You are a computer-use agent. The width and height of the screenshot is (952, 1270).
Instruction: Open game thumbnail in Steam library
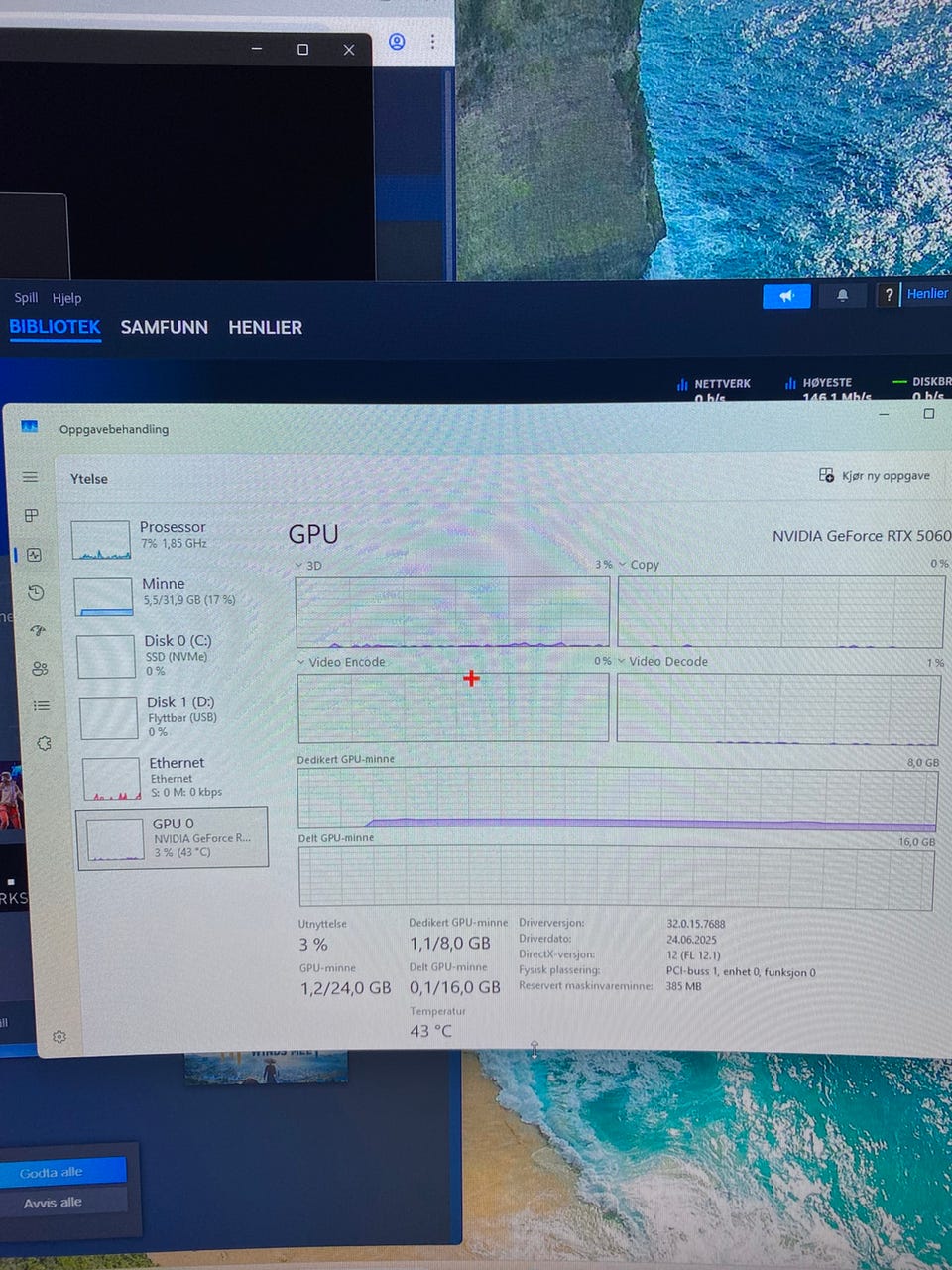coord(266,1068)
